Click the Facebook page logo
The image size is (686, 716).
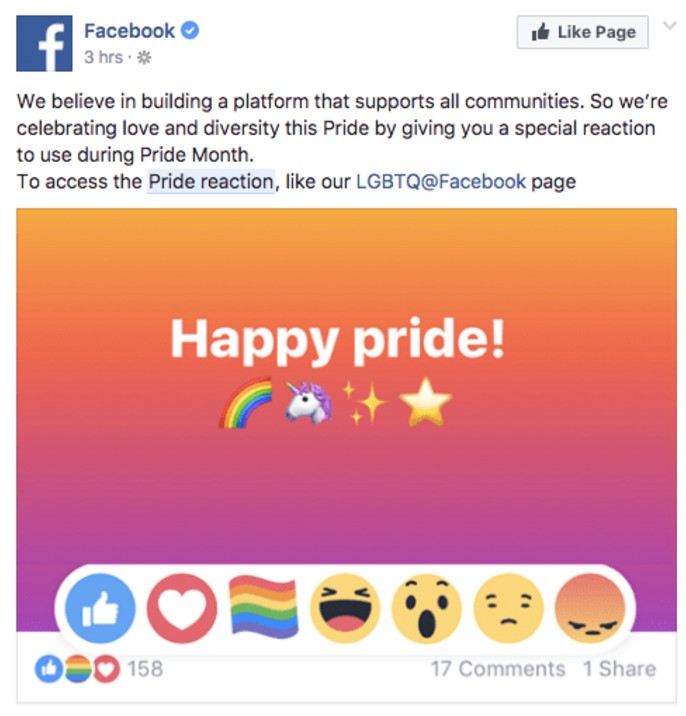tap(45, 43)
